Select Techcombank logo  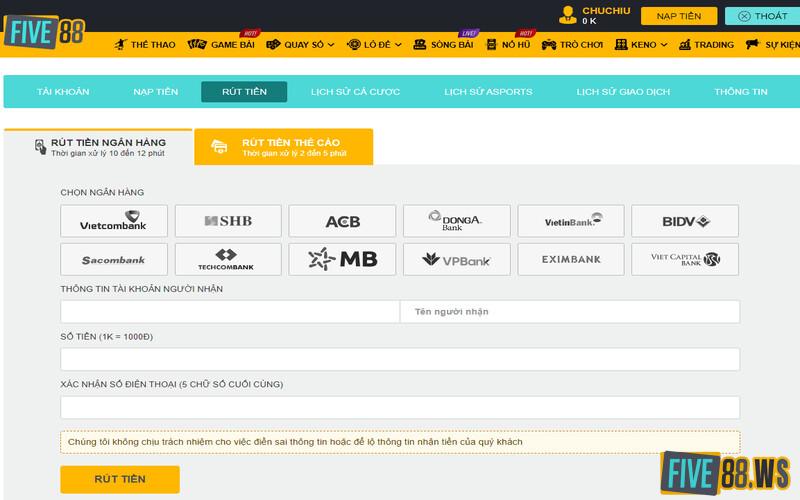(228, 259)
